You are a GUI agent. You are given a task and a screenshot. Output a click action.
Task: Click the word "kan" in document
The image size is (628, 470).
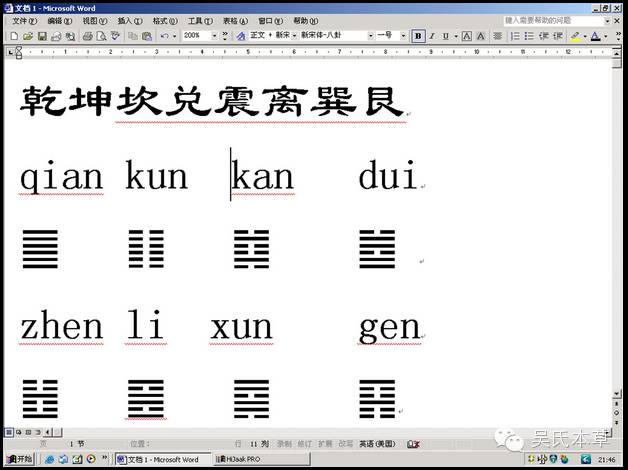pyautogui.click(x=263, y=176)
